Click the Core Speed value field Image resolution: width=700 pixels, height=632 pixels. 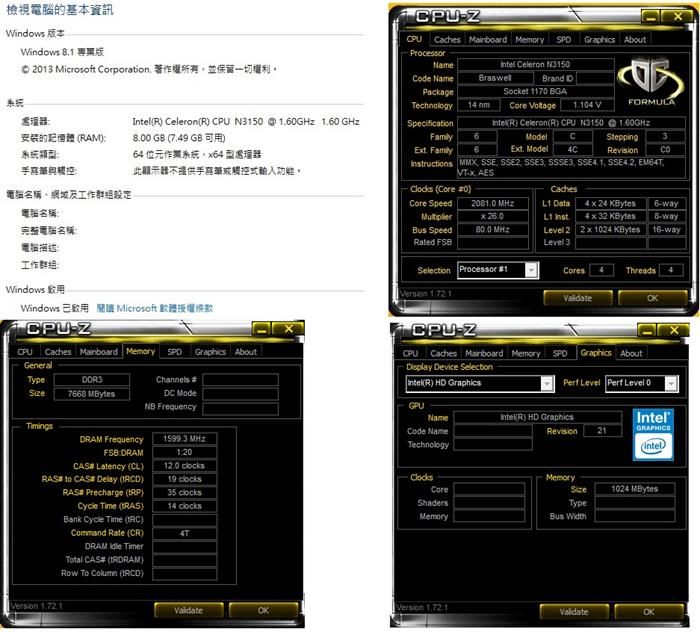click(x=491, y=203)
